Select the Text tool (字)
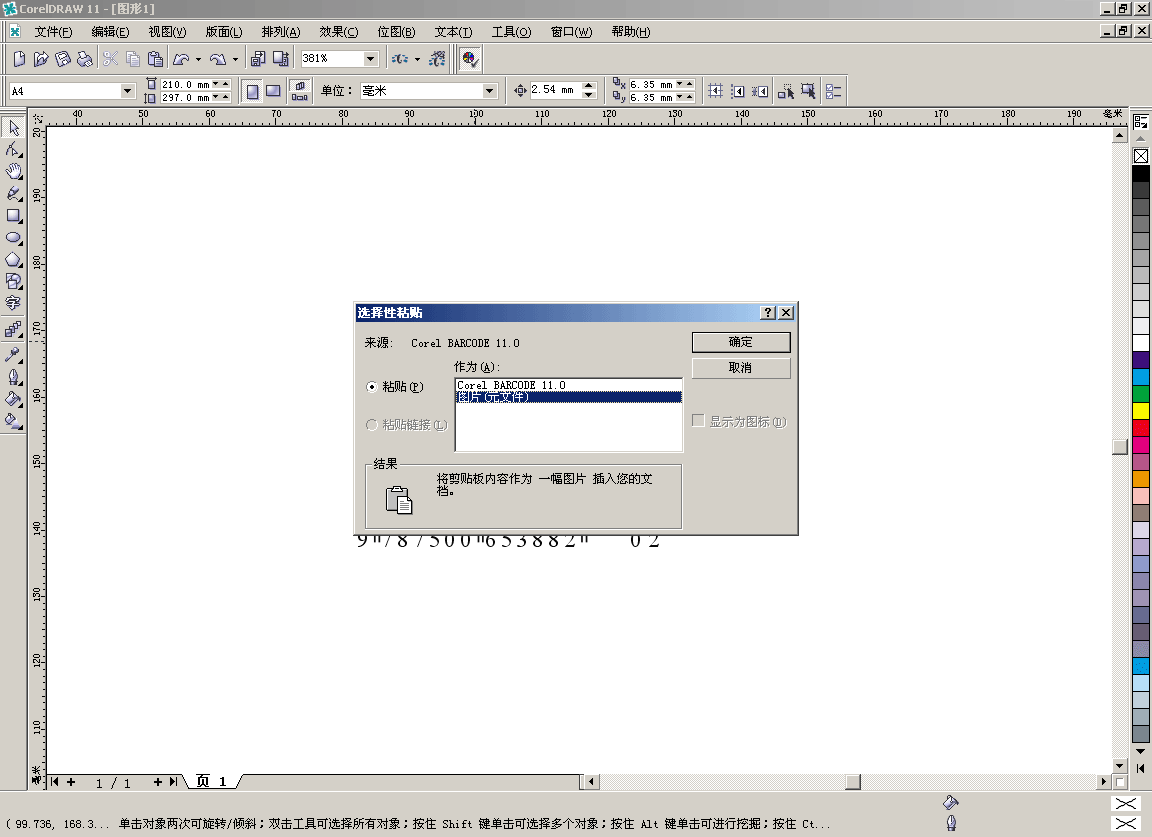The width and height of the screenshot is (1152, 837). (13, 303)
